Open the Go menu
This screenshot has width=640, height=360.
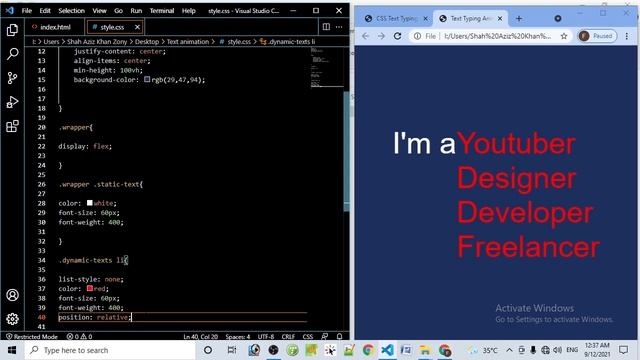pos(118,11)
